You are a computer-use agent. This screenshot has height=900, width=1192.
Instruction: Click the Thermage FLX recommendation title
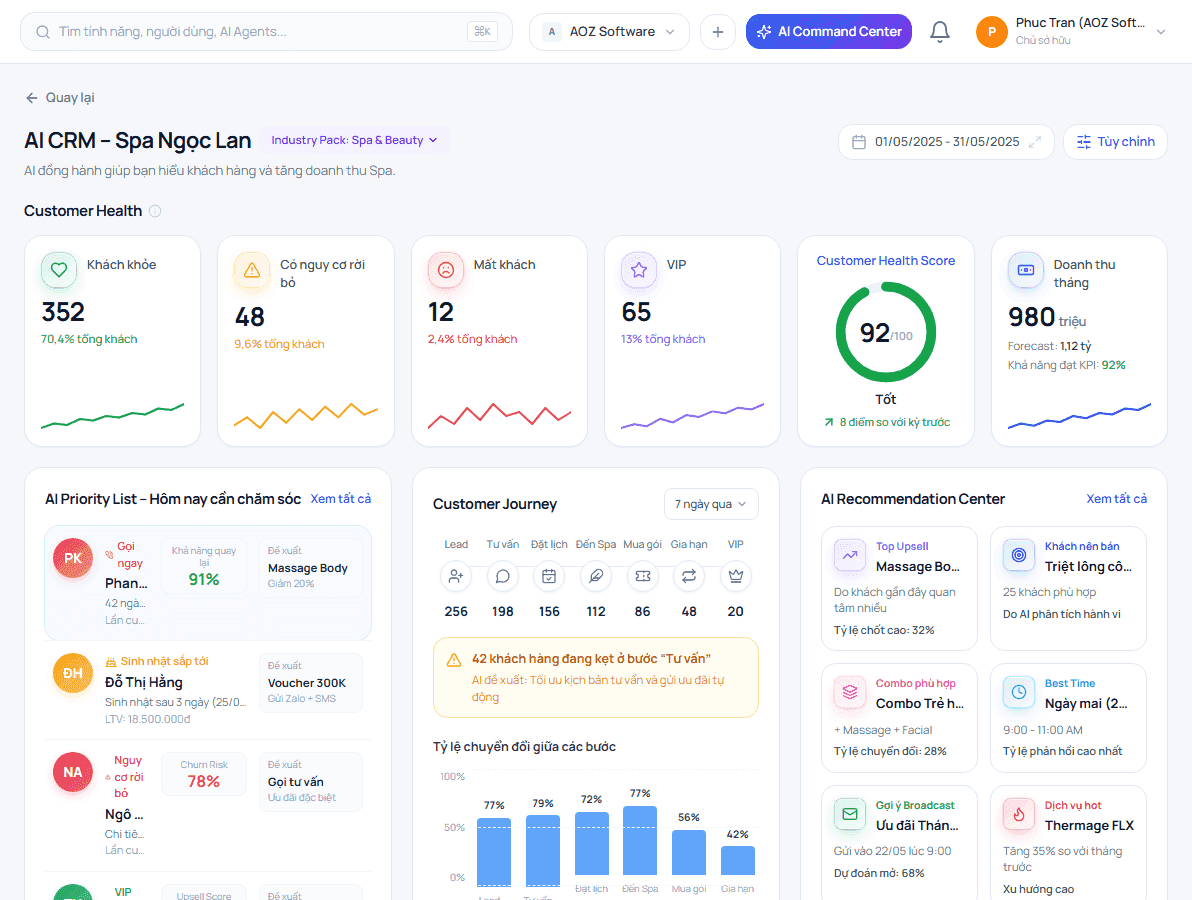pyautogui.click(x=1089, y=826)
